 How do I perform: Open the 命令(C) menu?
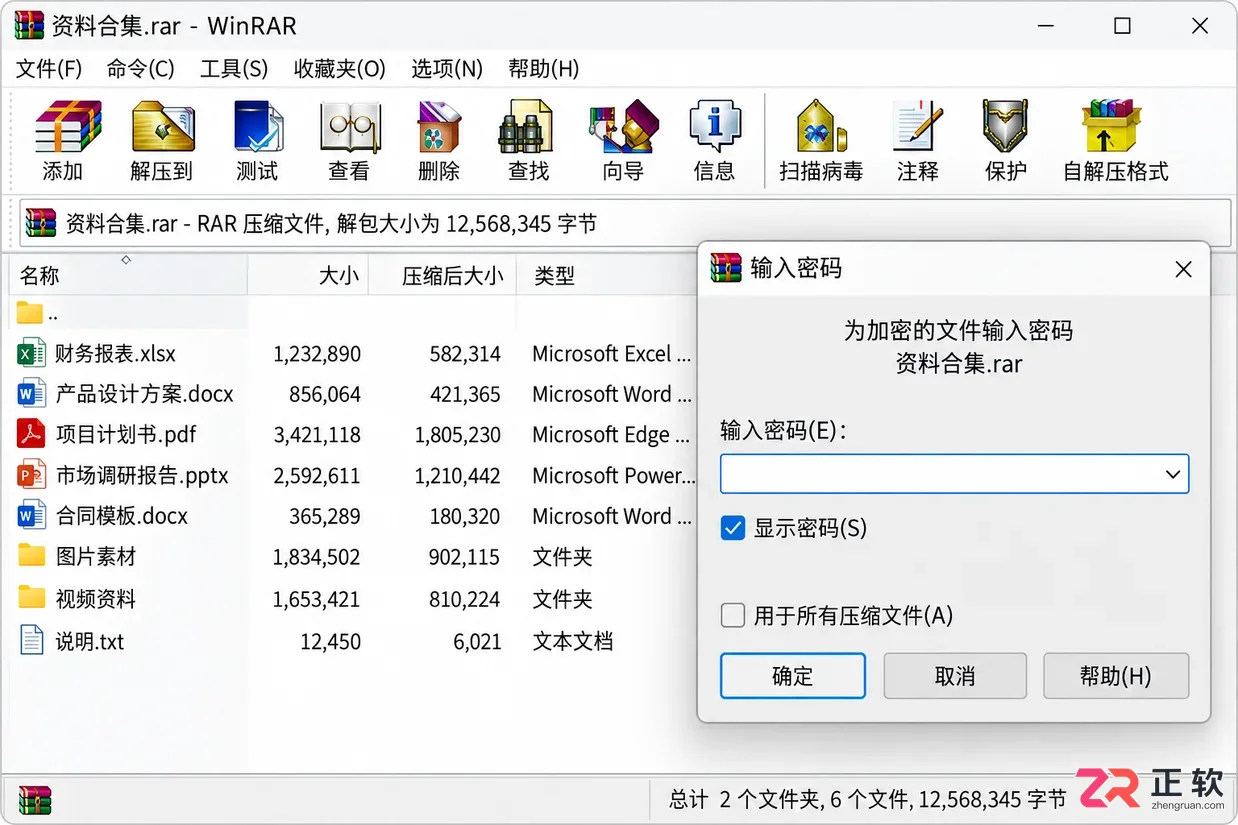(x=141, y=69)
